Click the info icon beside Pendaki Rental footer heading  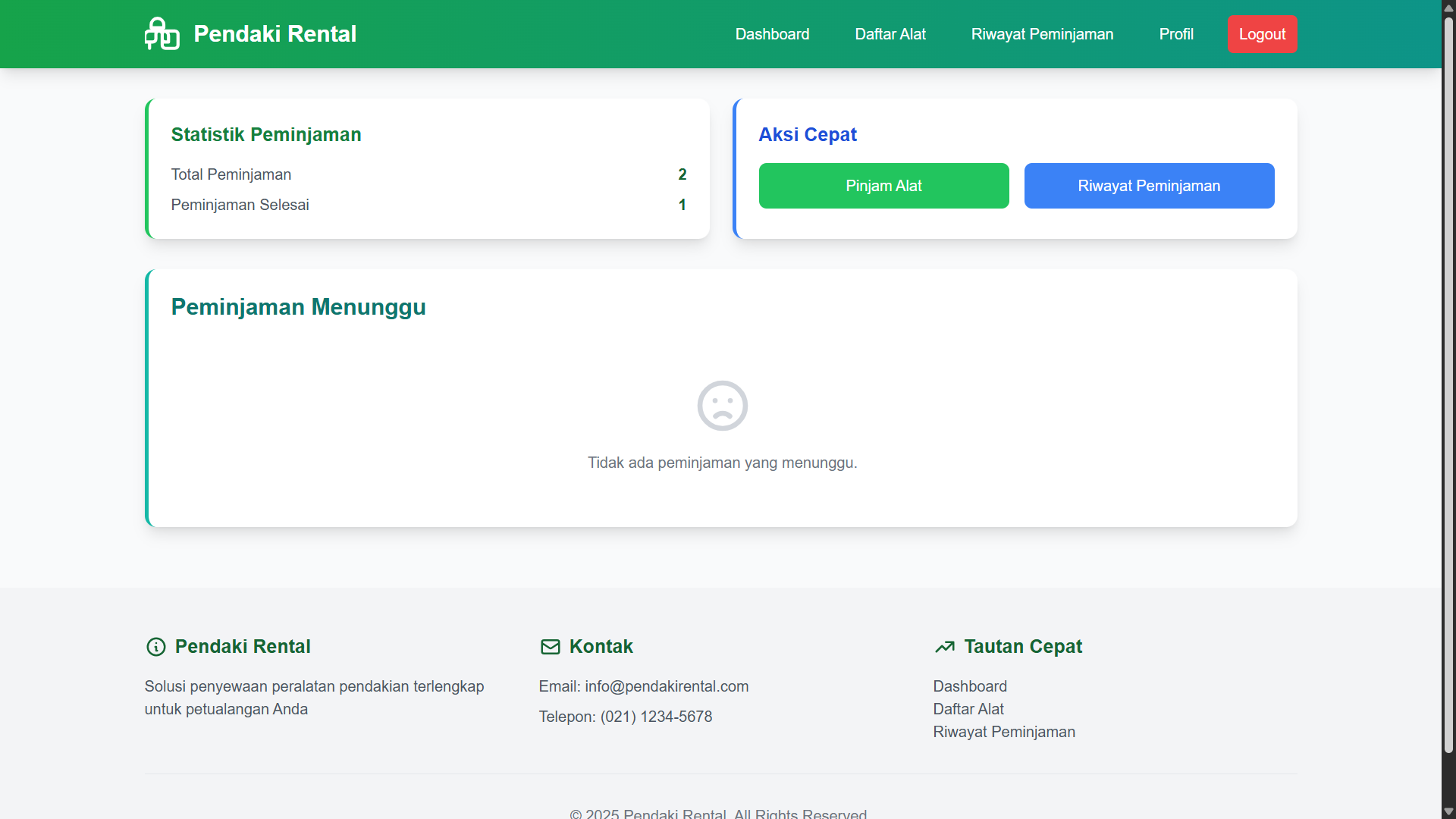[x=155, y=647]
